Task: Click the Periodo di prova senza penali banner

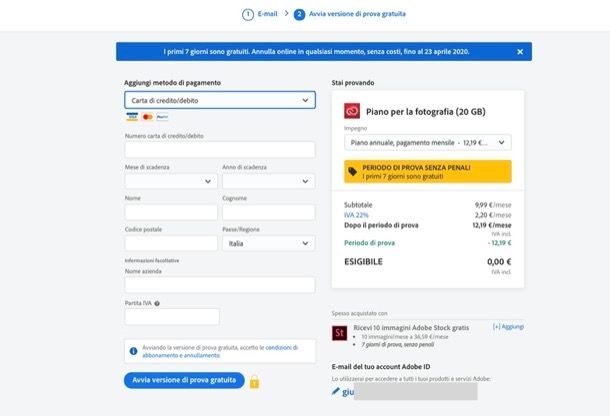Action: [428, 171]
